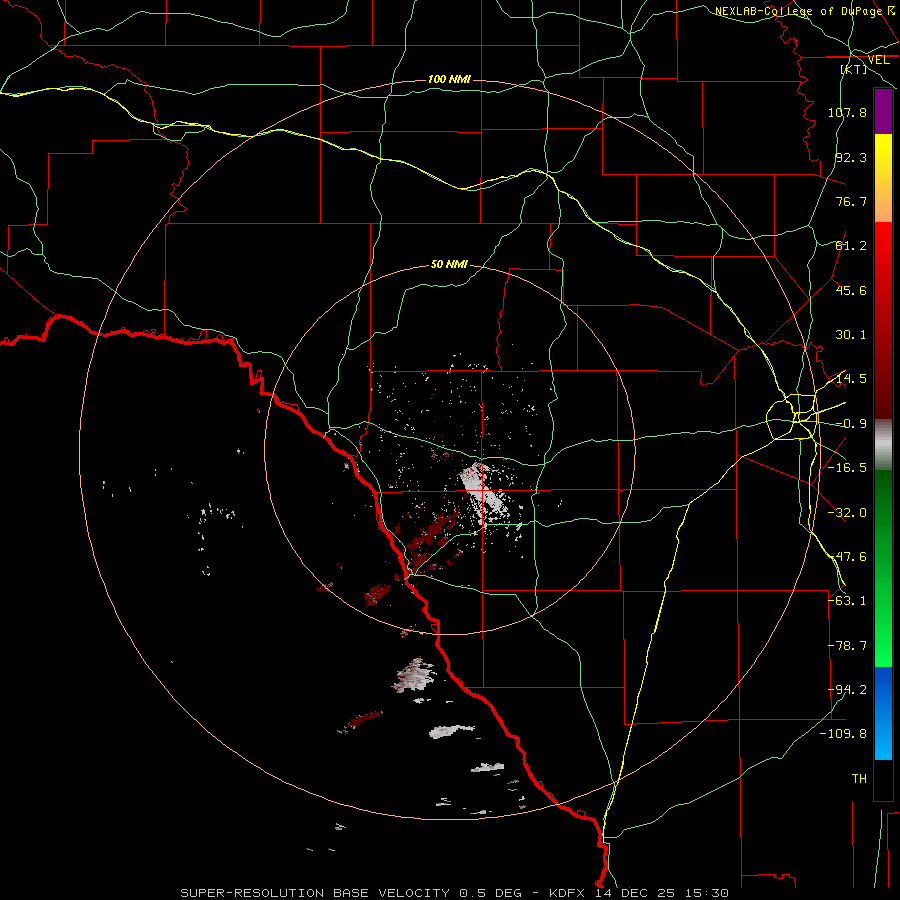Click the 92.3 legend value
The image size is (900, 900).
(x=851, y=157)
